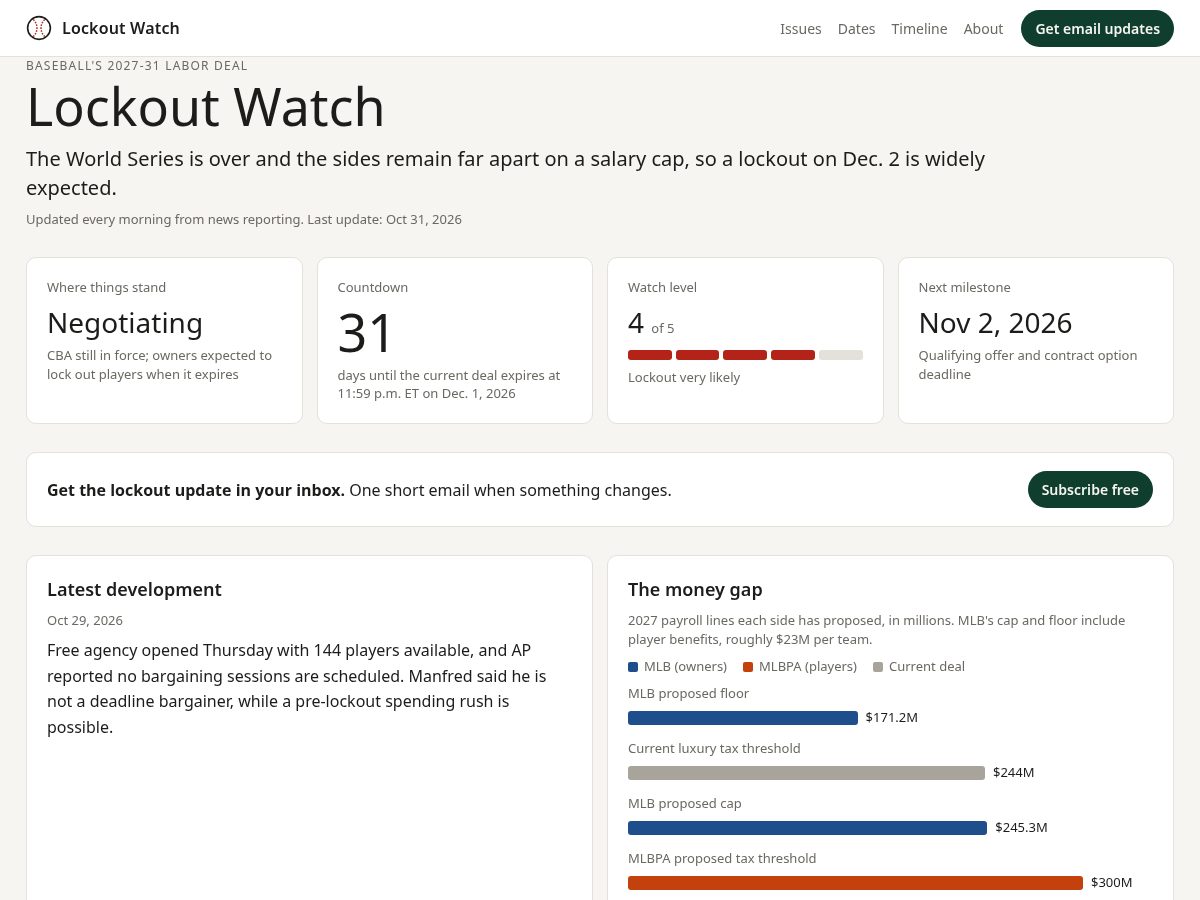Click the Subscribe free button
The width and height of the screenshot is (1200, 900).
tap(1090, 490)
